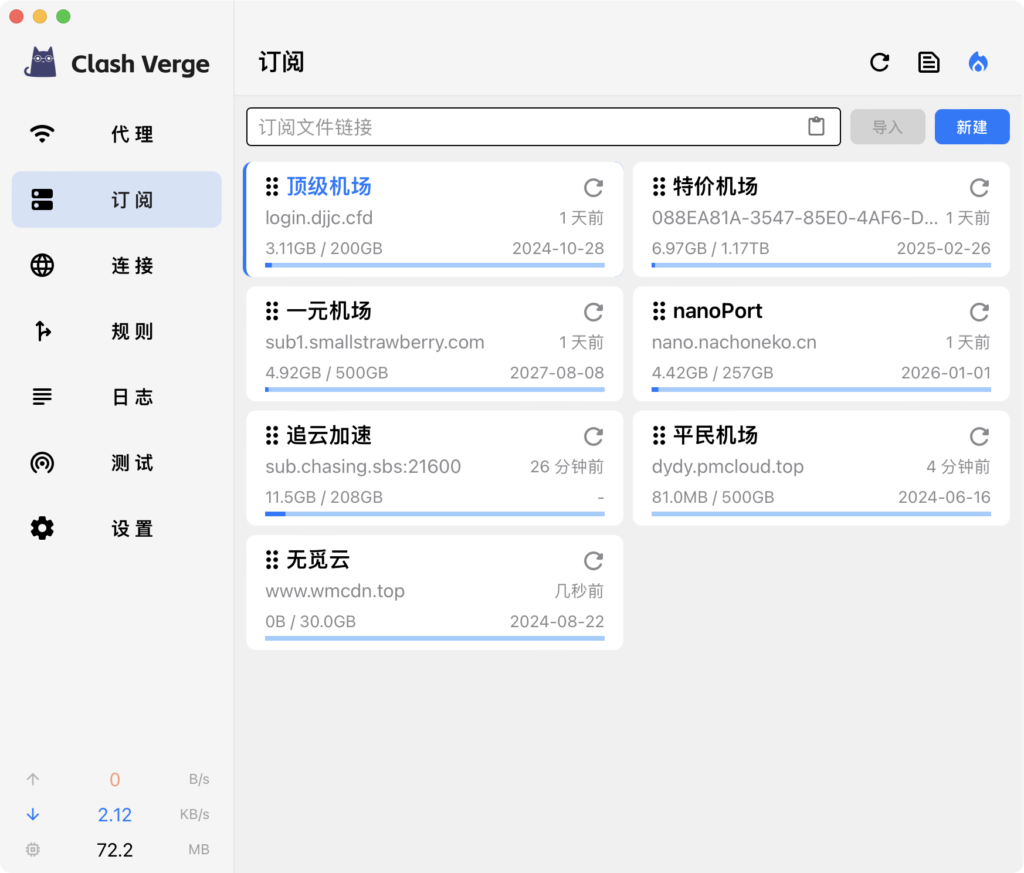1024x873 pixels.
Task: Select the 无觅云 profile name
Action: 318,560
